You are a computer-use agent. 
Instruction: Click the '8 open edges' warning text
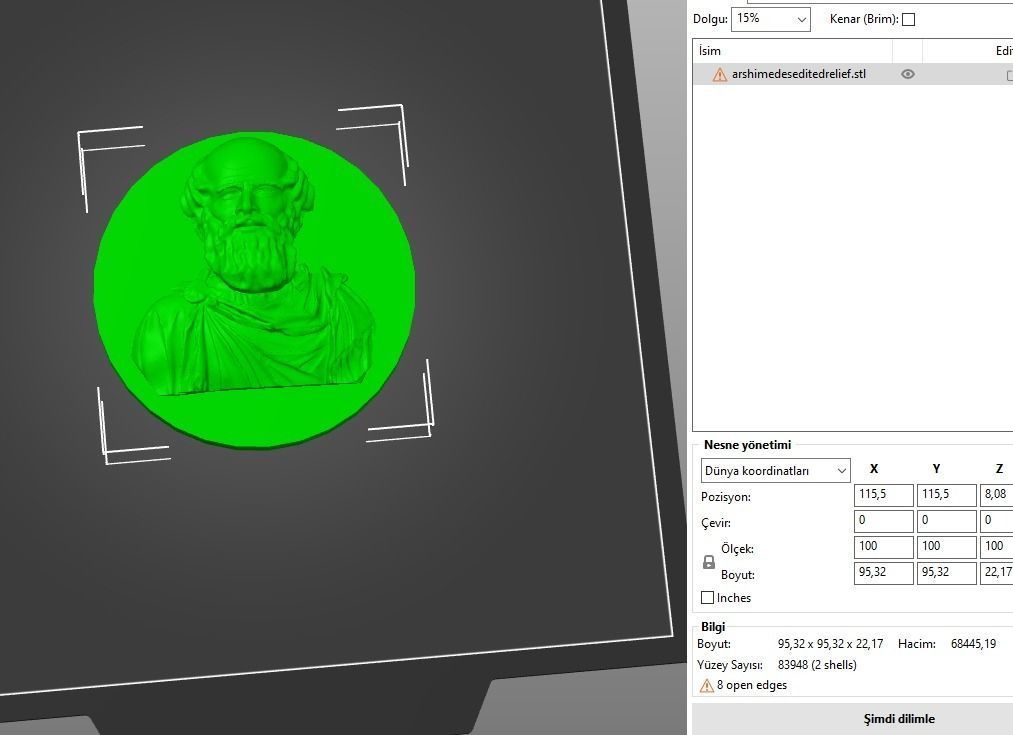click(x=752, y=685)
